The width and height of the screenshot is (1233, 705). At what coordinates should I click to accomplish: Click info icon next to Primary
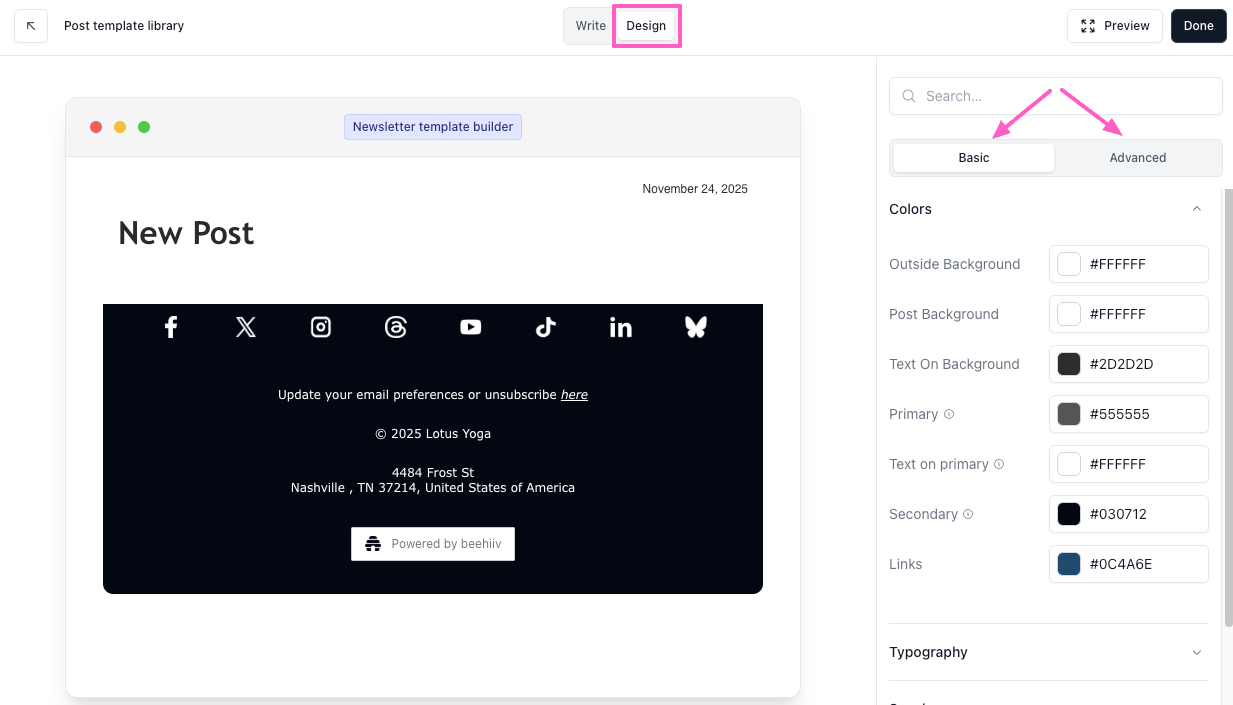tap(949, 414)
